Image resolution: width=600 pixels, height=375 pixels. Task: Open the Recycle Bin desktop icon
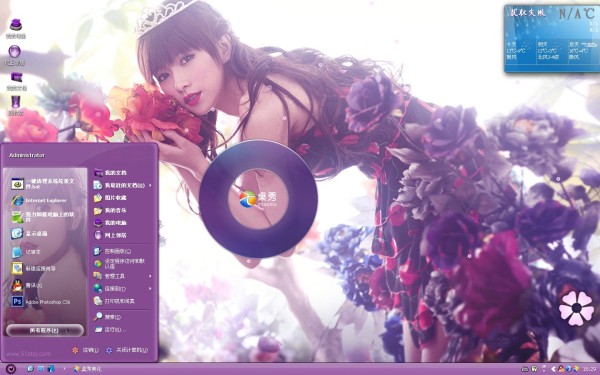[x=16, y=106]
